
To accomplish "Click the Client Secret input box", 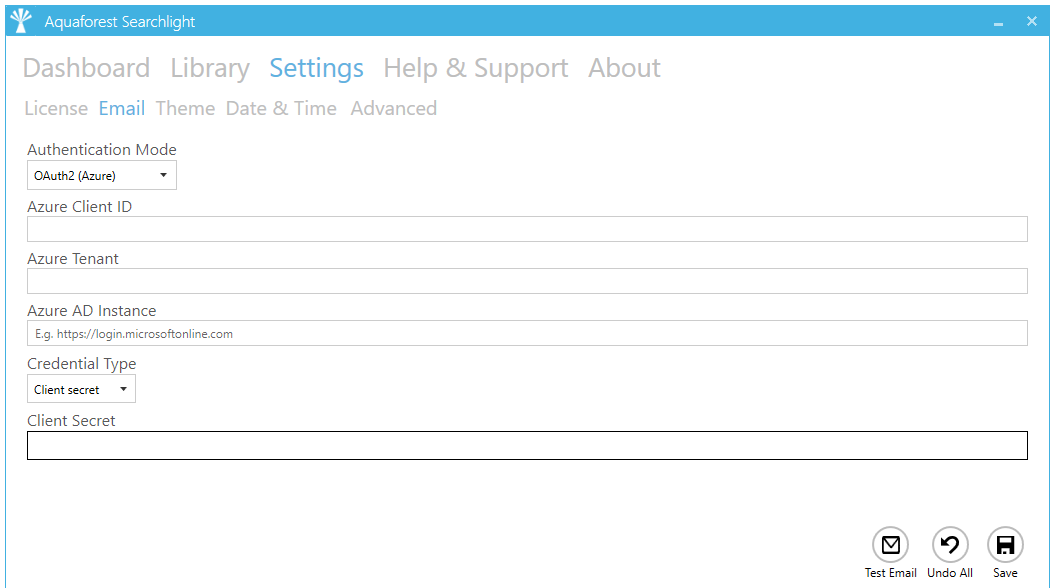I will [527, 445].
